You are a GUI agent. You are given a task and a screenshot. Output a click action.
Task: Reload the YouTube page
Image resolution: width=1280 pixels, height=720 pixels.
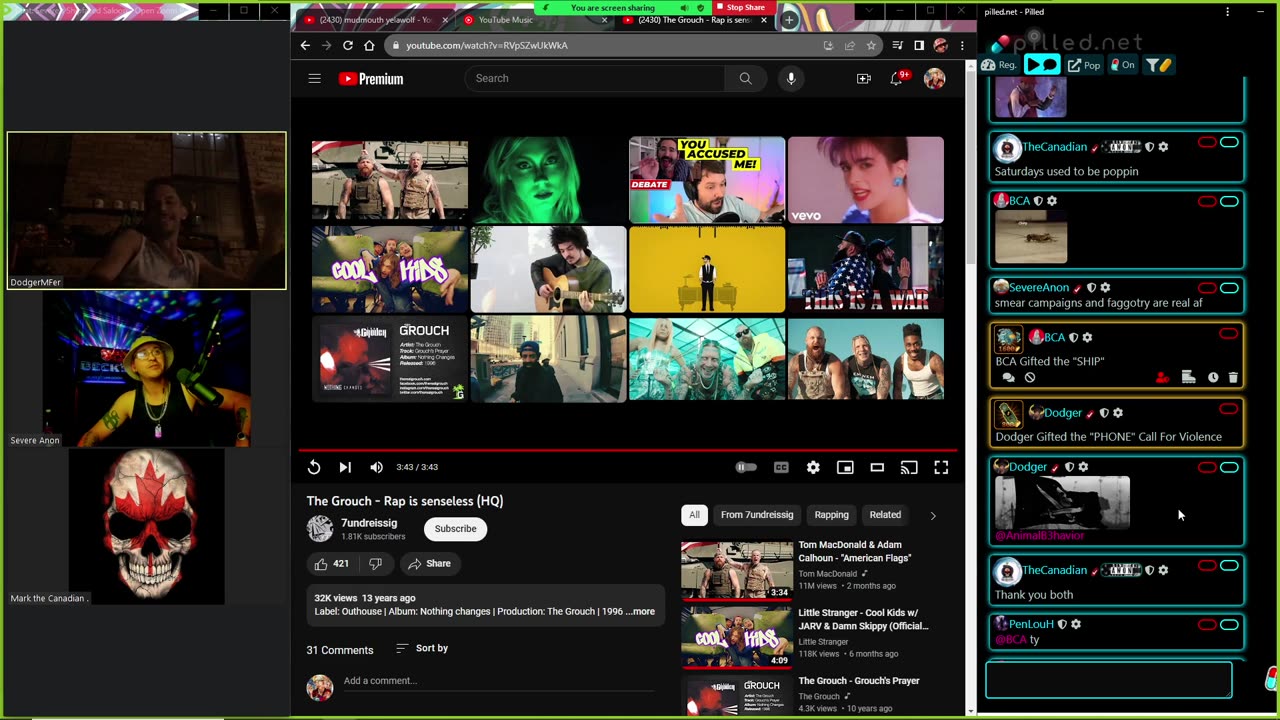pyautogui.click(x=348, y=45)
